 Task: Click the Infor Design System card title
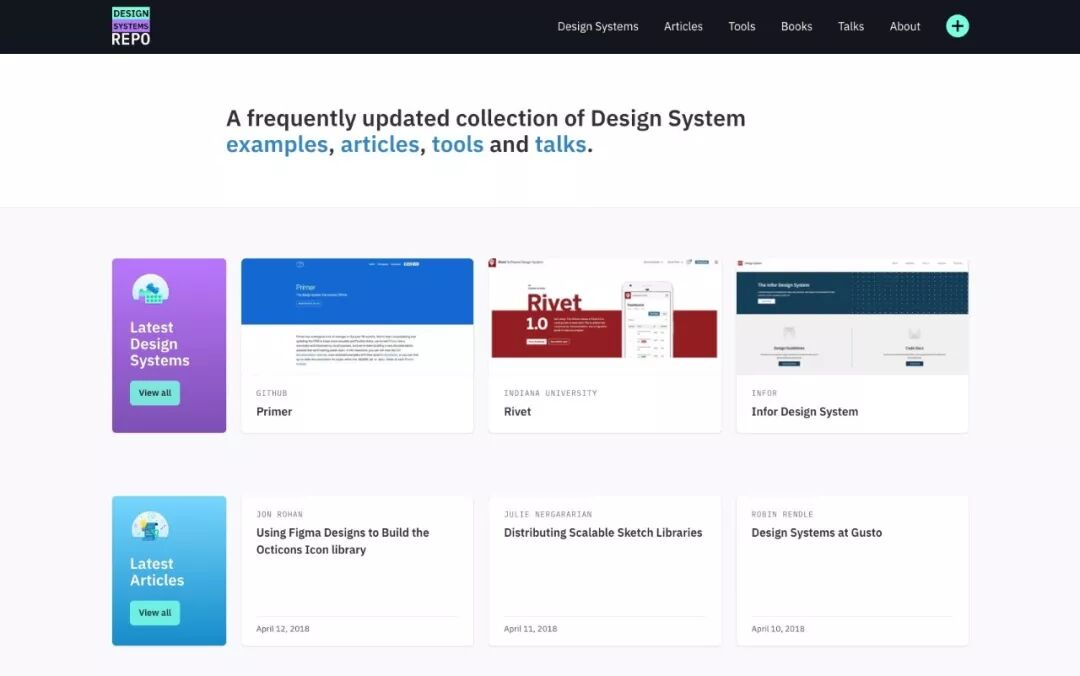[x=804, y=411]
